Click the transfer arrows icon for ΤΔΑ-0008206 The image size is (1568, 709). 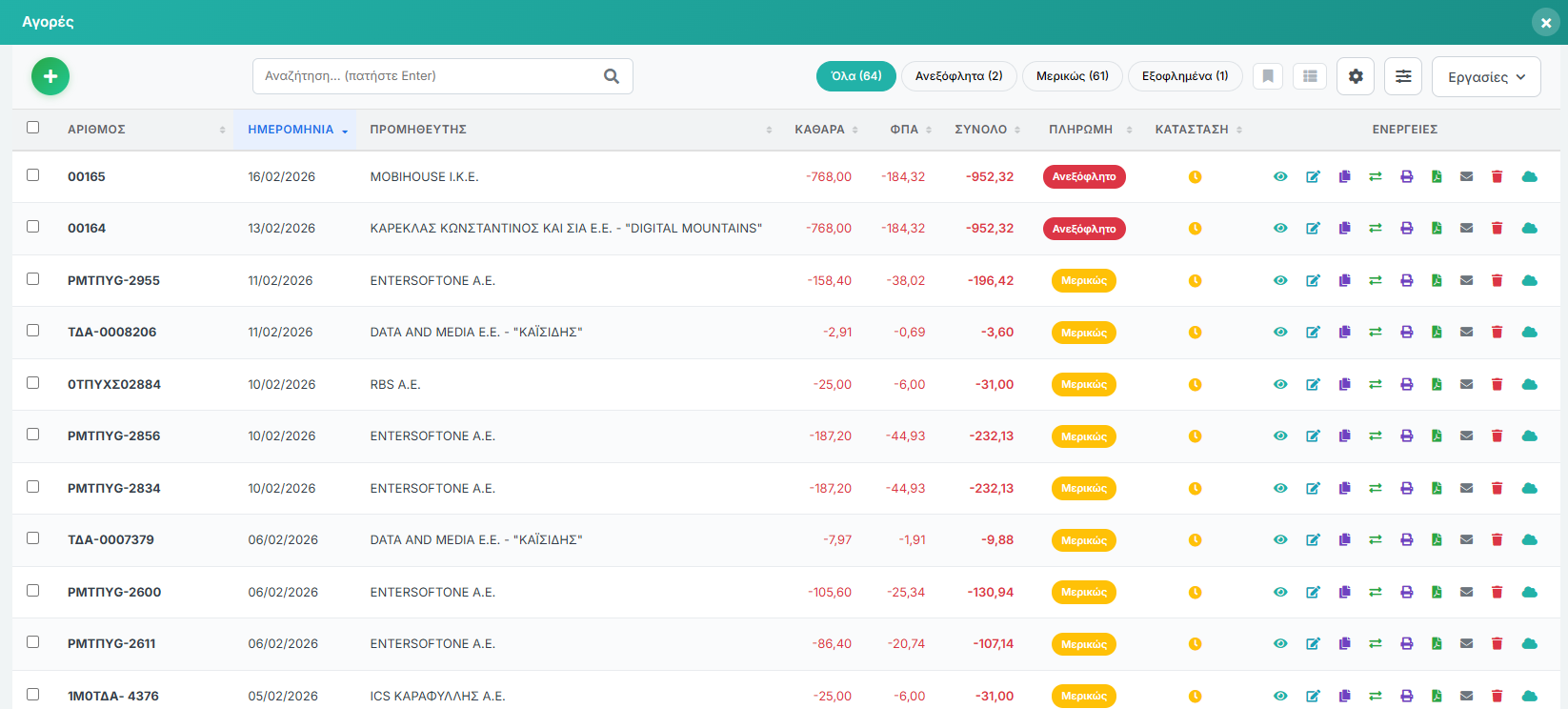(1375, 333)
